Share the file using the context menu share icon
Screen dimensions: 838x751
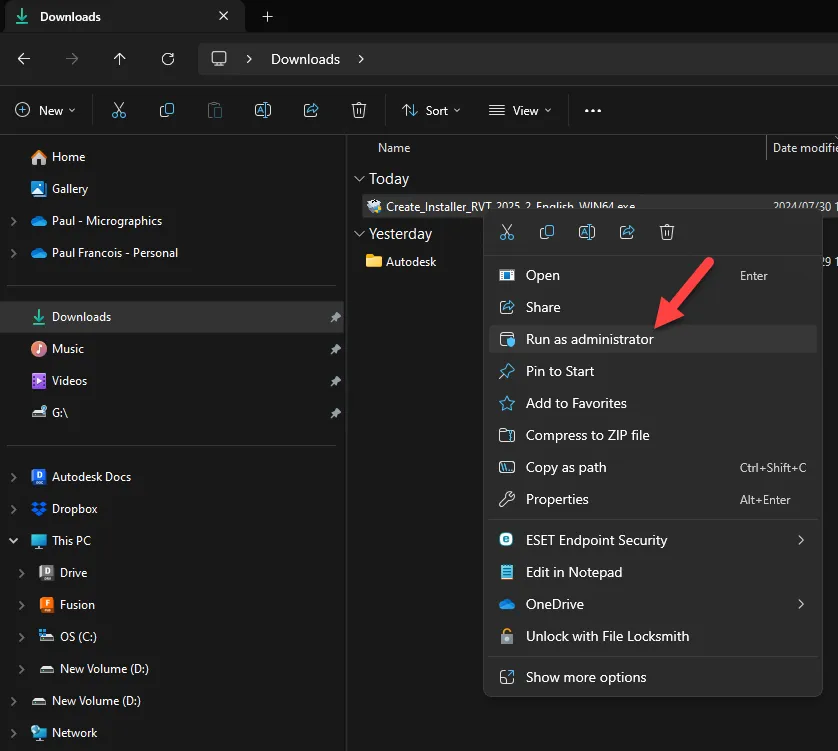click(x=627, y=232)
